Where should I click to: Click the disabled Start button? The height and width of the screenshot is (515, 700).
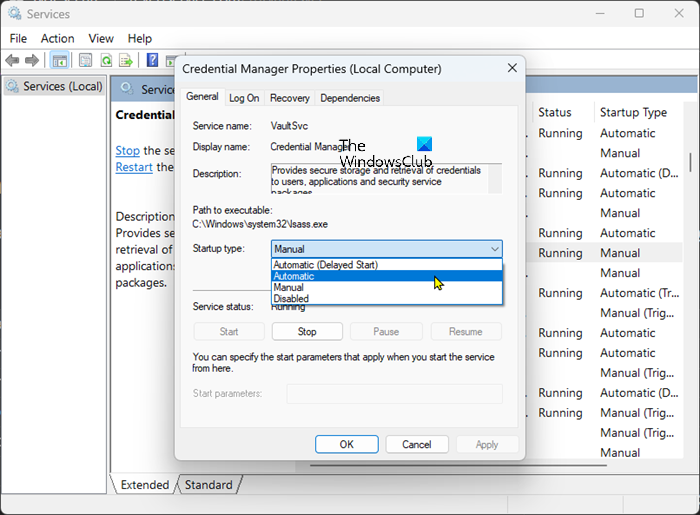(x=229, y=332)
